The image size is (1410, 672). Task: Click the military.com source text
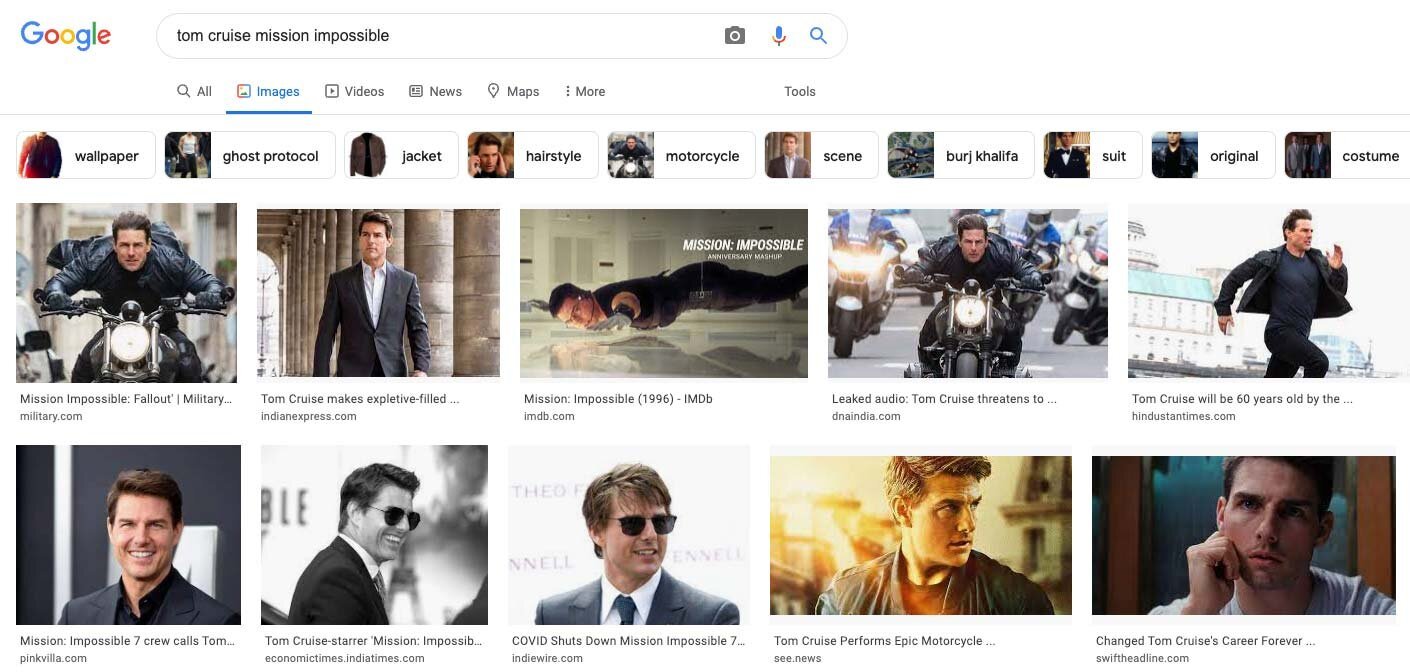[51, 416]
